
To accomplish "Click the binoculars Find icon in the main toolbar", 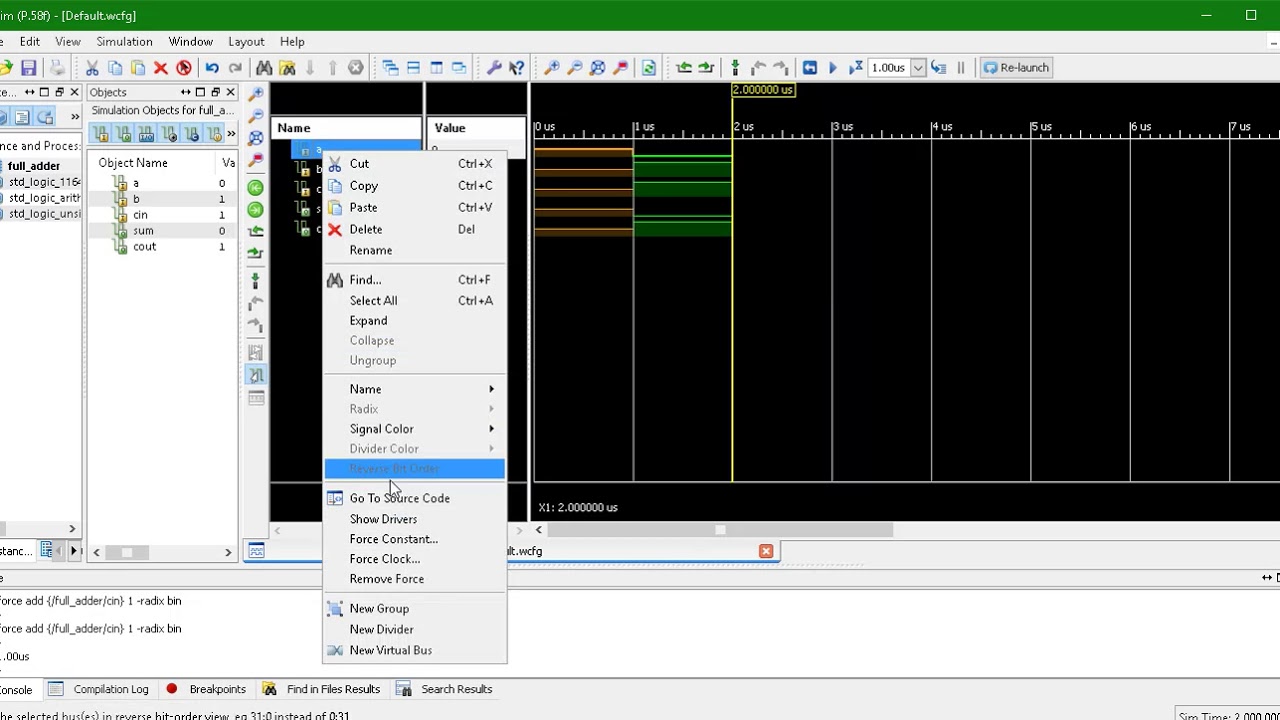I will tap(264, 68).
